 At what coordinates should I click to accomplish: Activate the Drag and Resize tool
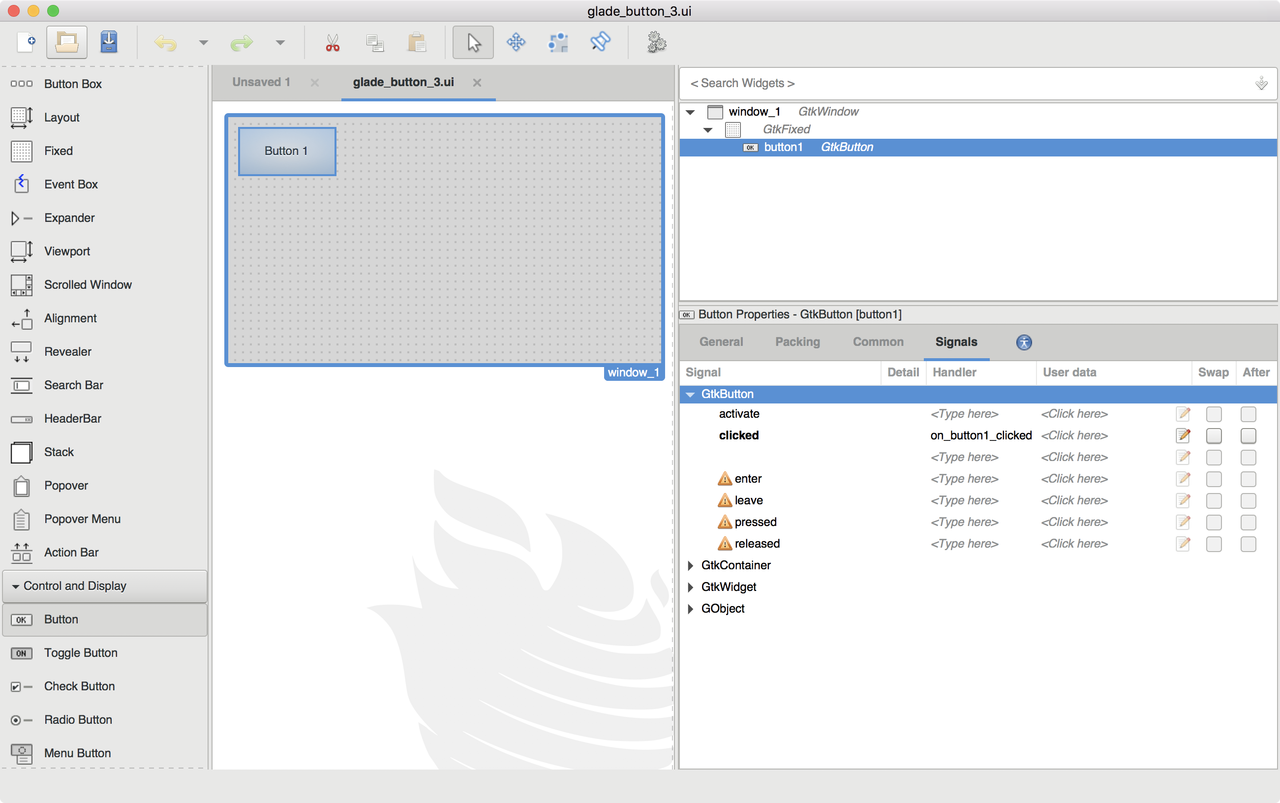[516, 42]
